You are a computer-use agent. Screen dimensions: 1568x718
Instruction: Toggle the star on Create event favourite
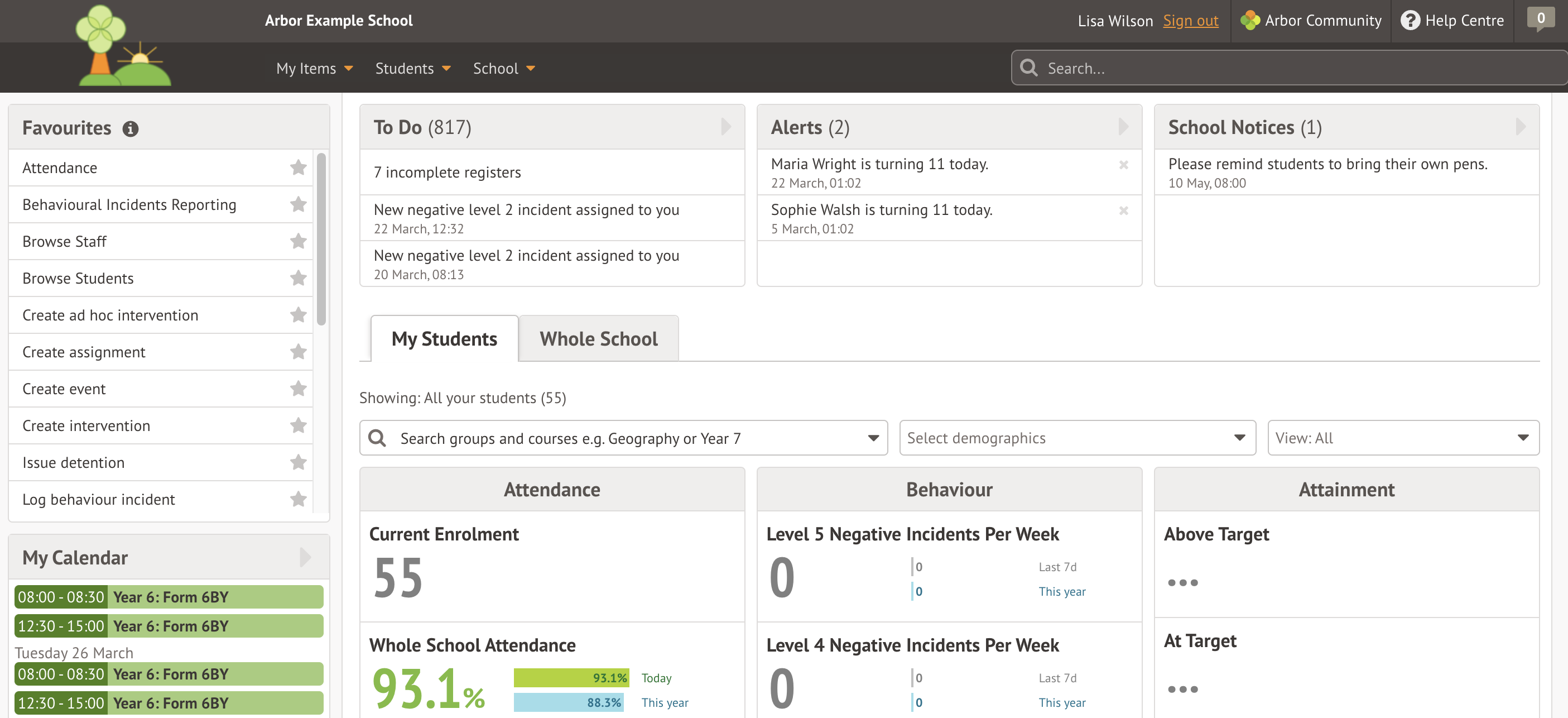[x=299, y=389]
